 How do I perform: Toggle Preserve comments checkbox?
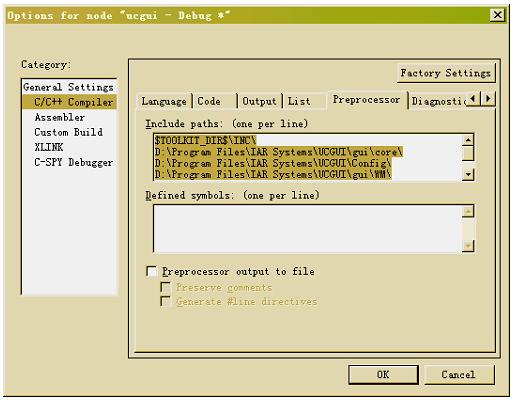click(x=166, y=287)
